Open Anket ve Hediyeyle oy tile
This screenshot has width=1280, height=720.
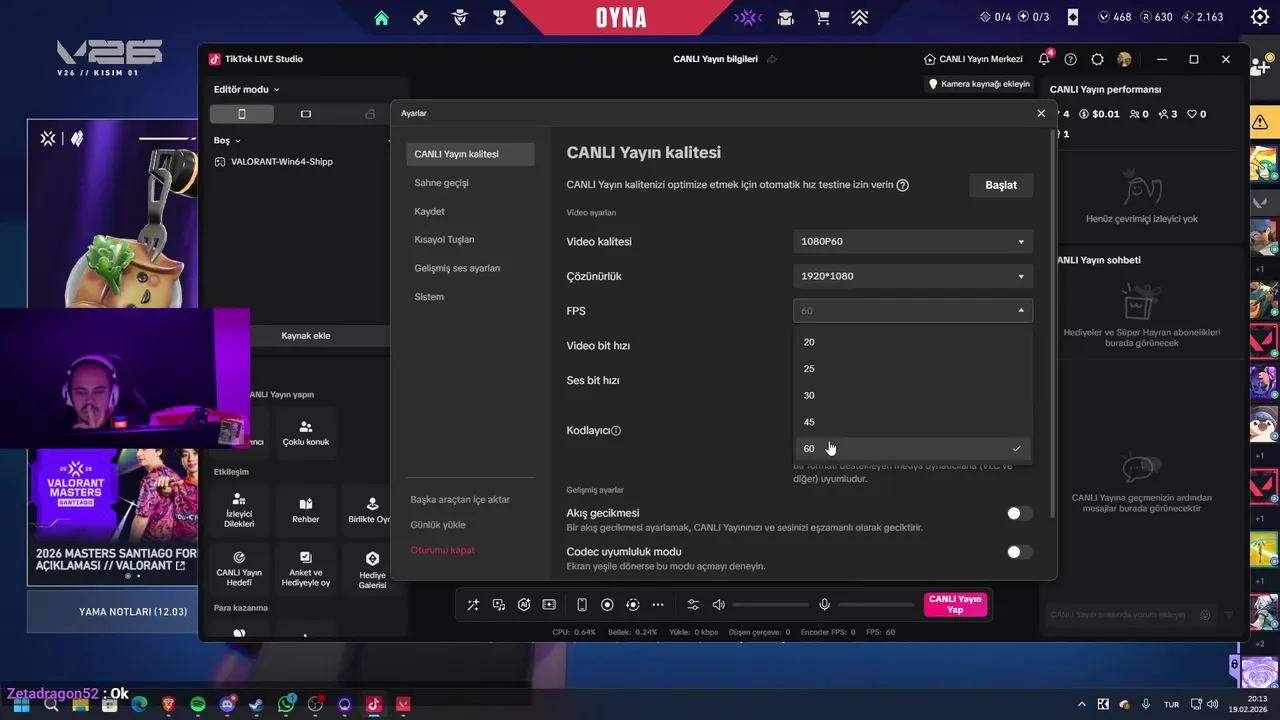coord(306,569)
